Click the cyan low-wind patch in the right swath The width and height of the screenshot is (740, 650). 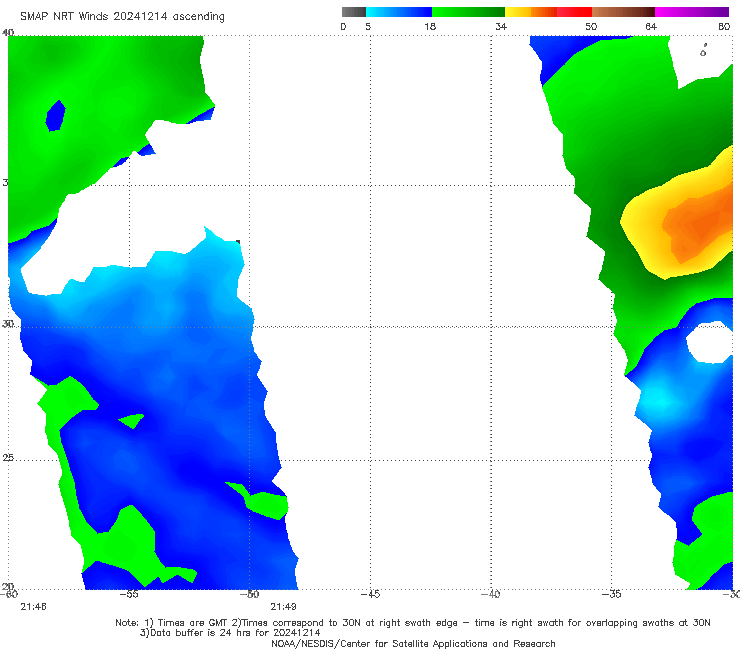659,400
